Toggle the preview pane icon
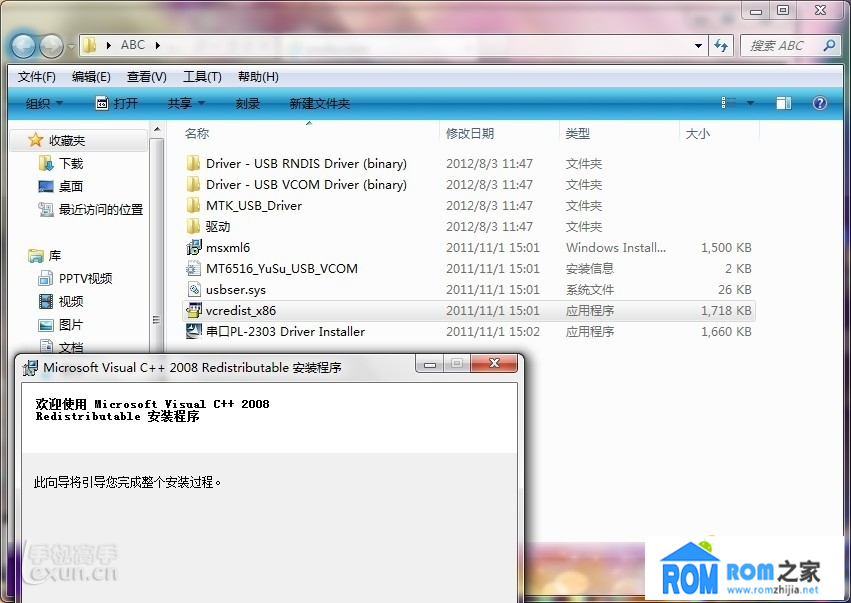The image size is (851, 603). [783, 102]
